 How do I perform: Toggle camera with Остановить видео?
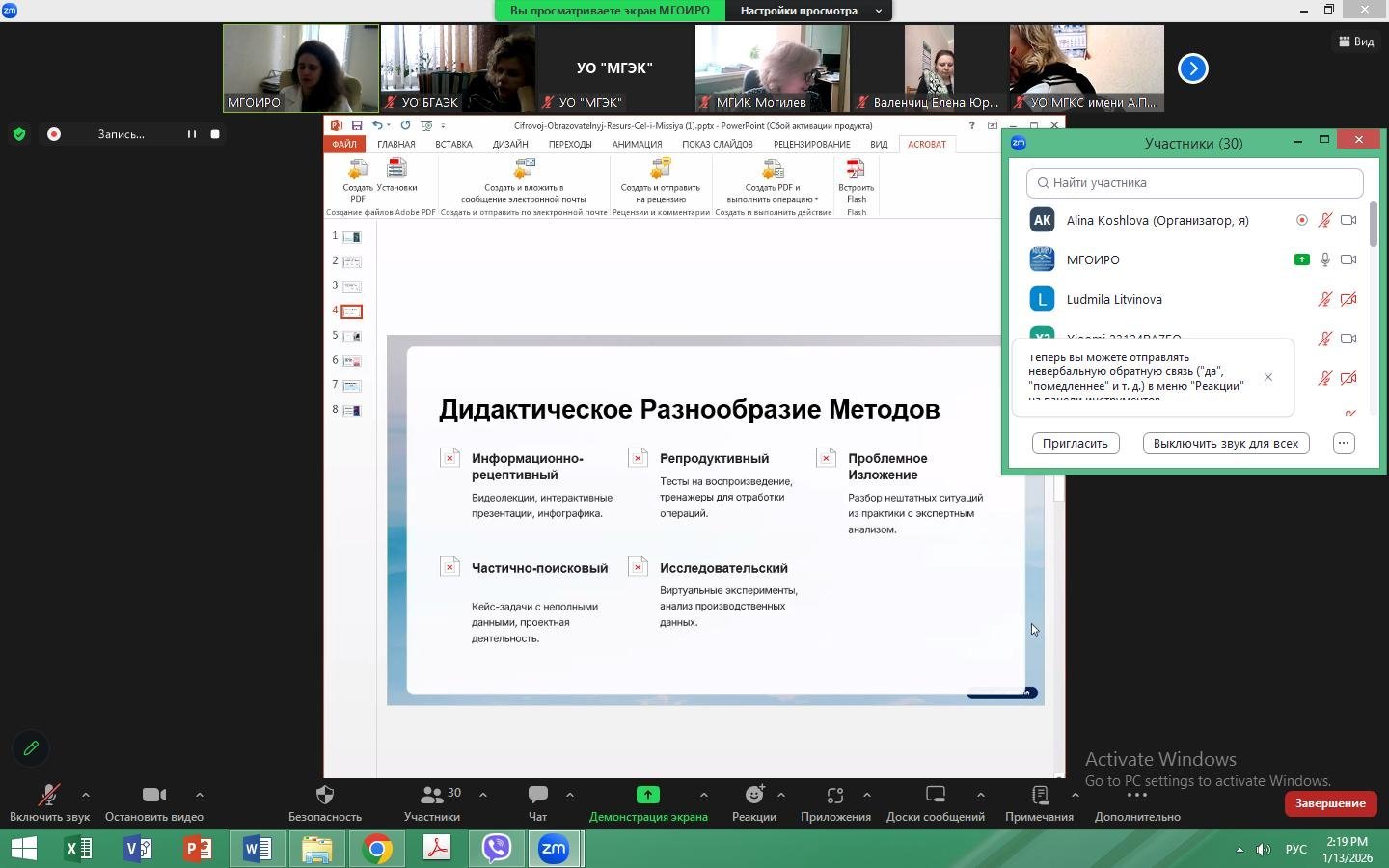tap(153, 796)
